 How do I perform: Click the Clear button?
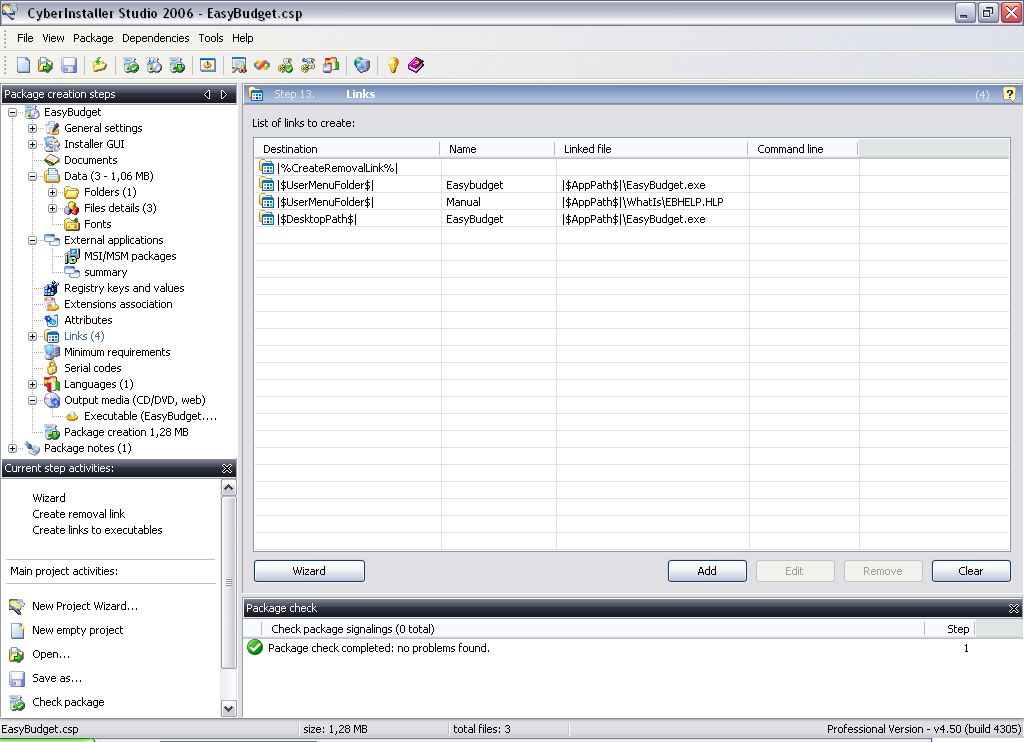click(x=970, y=571)
